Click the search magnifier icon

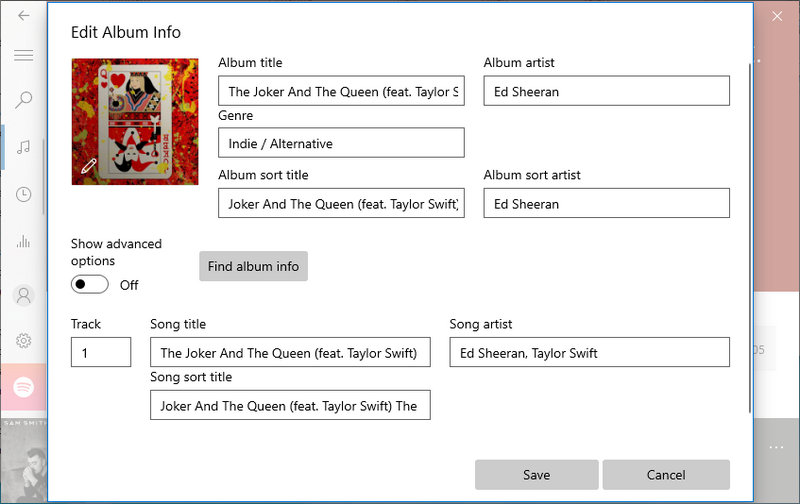click(24, 99)
